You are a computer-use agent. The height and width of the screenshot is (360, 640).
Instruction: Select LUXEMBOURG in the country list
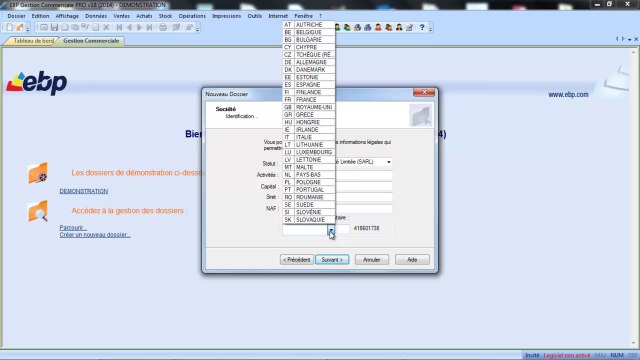[309, 152]
